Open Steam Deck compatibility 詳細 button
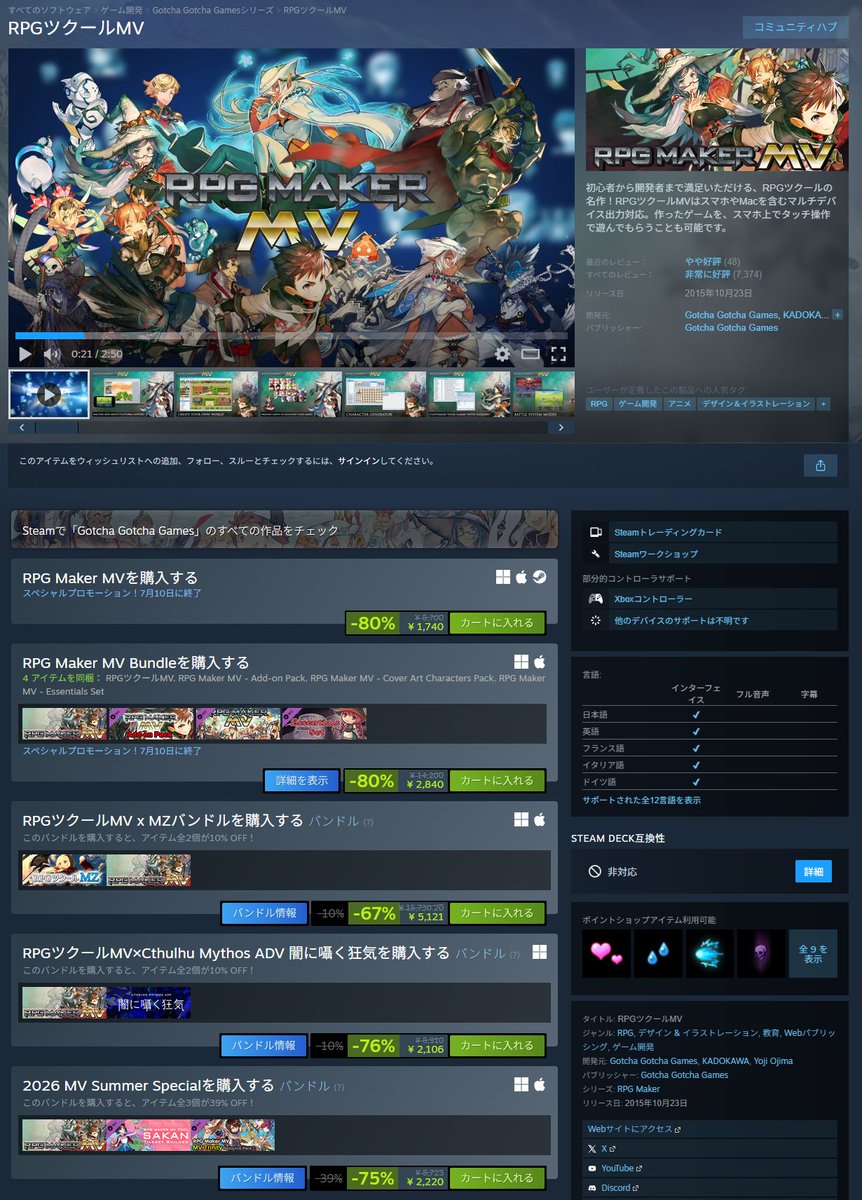Screen dimensions: 862x1200 pos(813,872)
